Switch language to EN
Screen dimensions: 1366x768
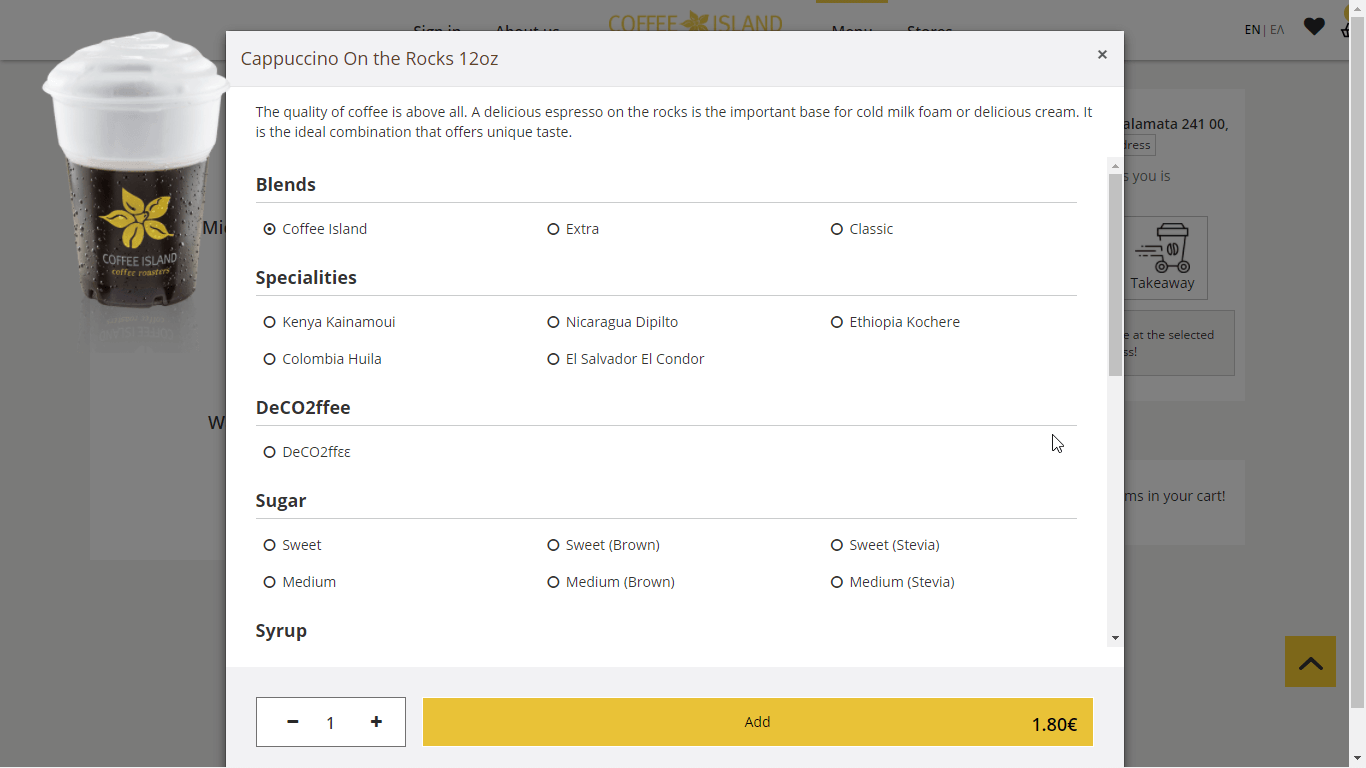(1252, 29)
